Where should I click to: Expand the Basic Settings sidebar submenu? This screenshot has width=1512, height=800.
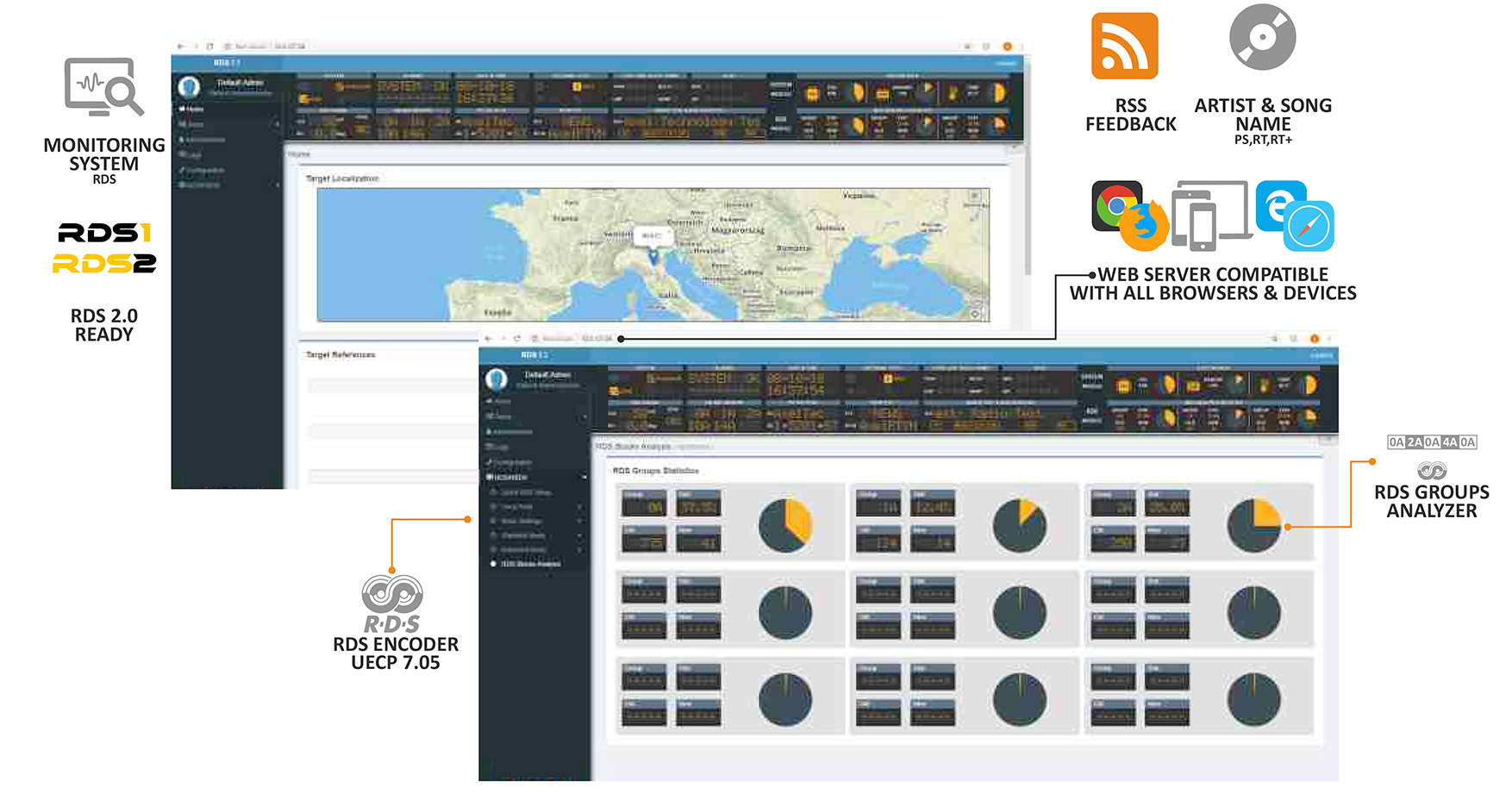(579, 522)
